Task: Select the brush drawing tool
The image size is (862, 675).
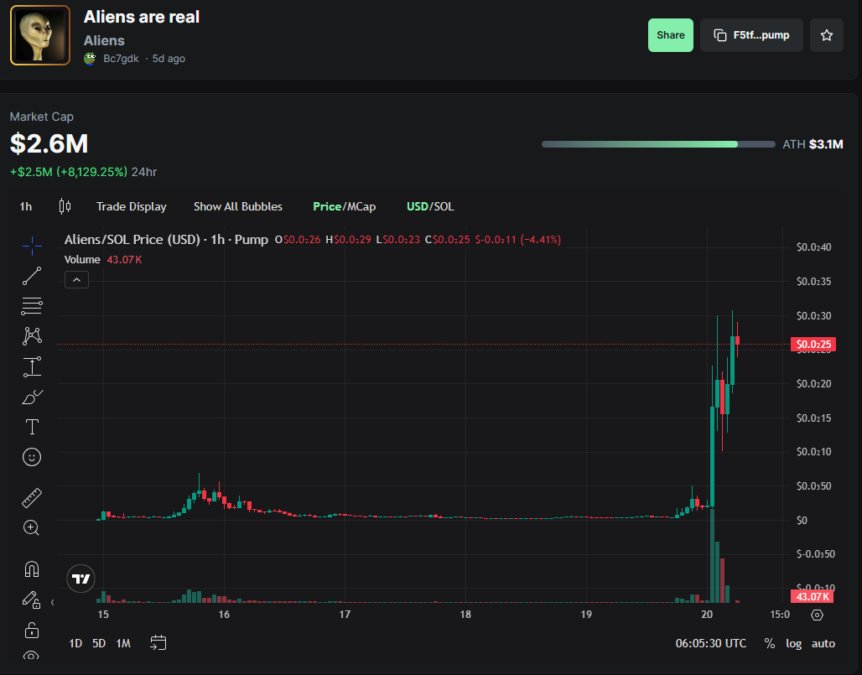Action: click(x=32, y=397)
